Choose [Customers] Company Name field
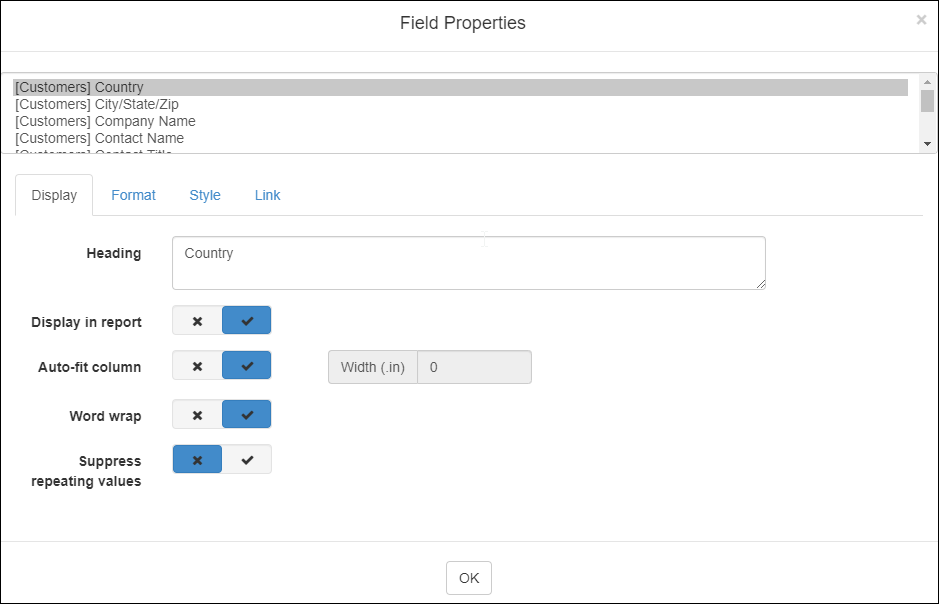 (105, 121)
